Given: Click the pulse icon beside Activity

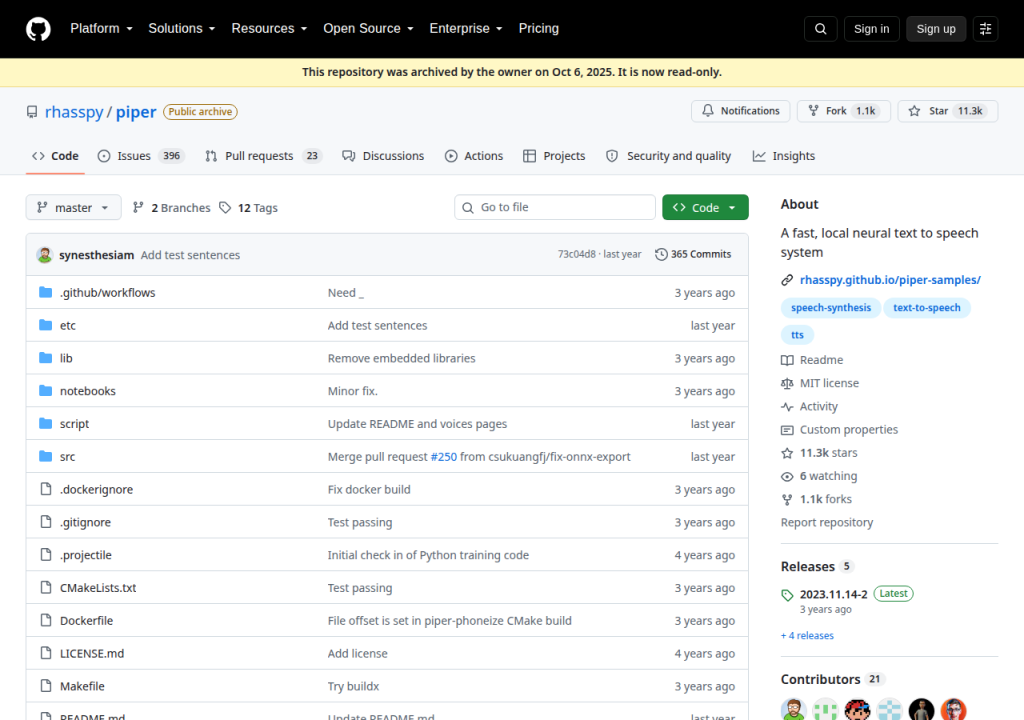Looking at the screenshot, I should [x=787, y=407].
